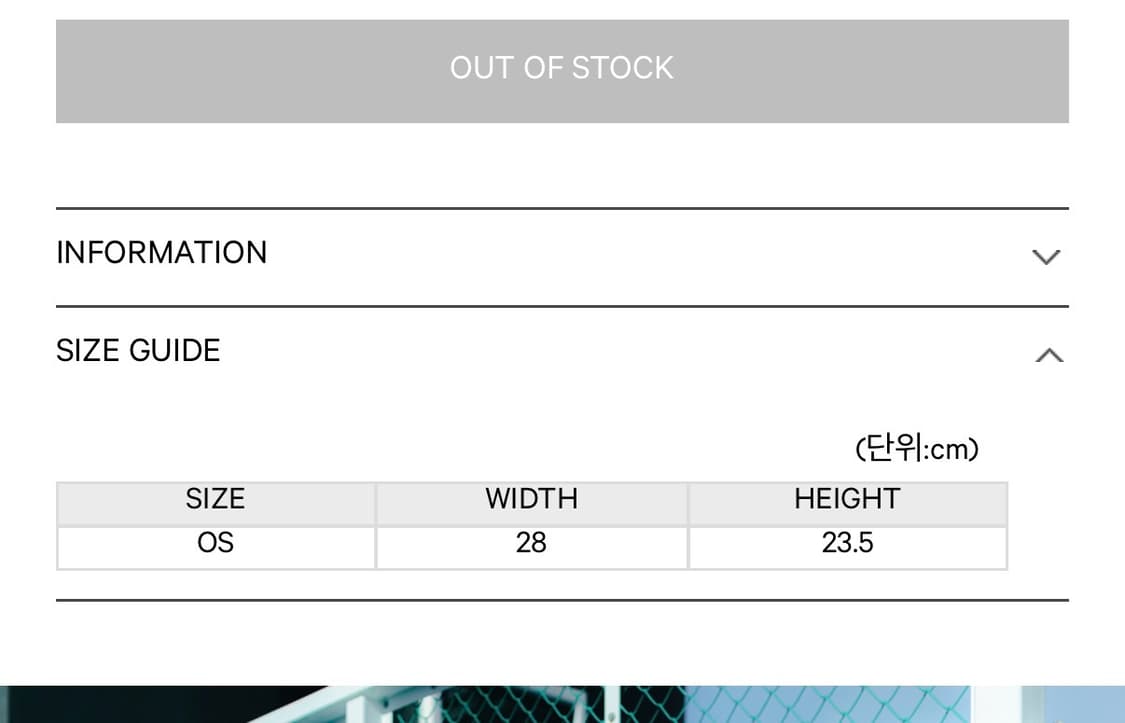Open the INFORMATION accordion heading
The width and height of the screenshot is (1125, 723).
[x=162, y=253]
